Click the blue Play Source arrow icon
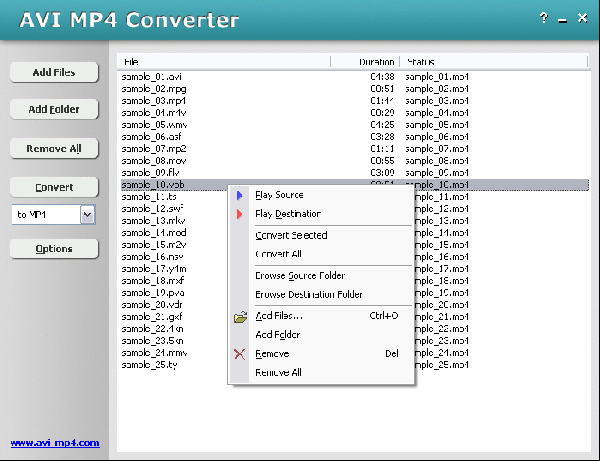The width and height of the screenshot is (600, 461). click(x=239, y=195)
